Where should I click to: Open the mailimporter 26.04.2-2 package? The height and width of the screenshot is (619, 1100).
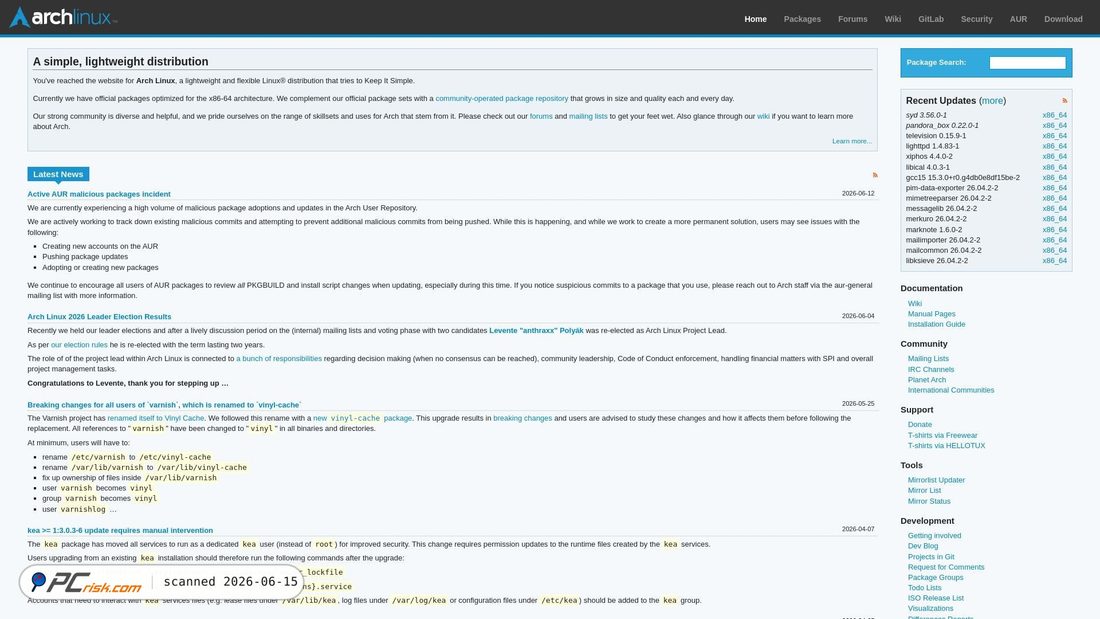tap(943, 240)
